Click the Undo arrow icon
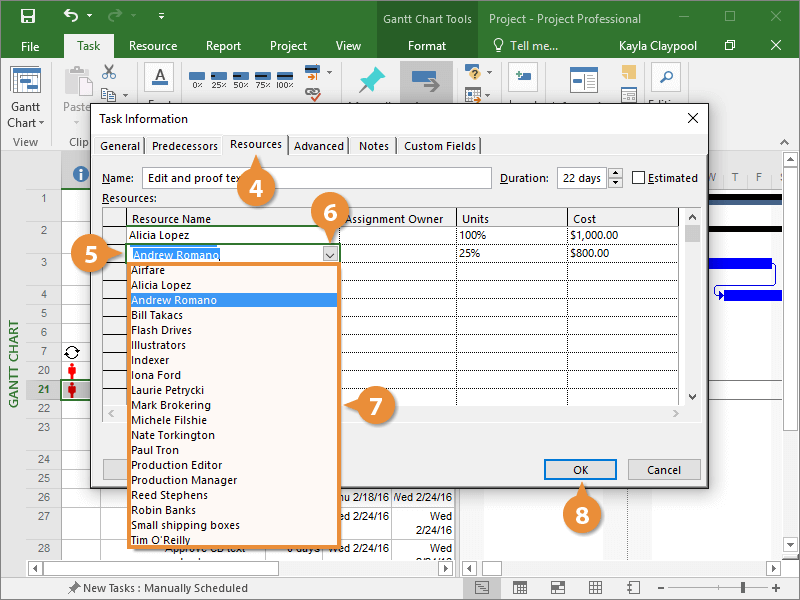This screenshot has height=600, width=800. coord(71,17)
